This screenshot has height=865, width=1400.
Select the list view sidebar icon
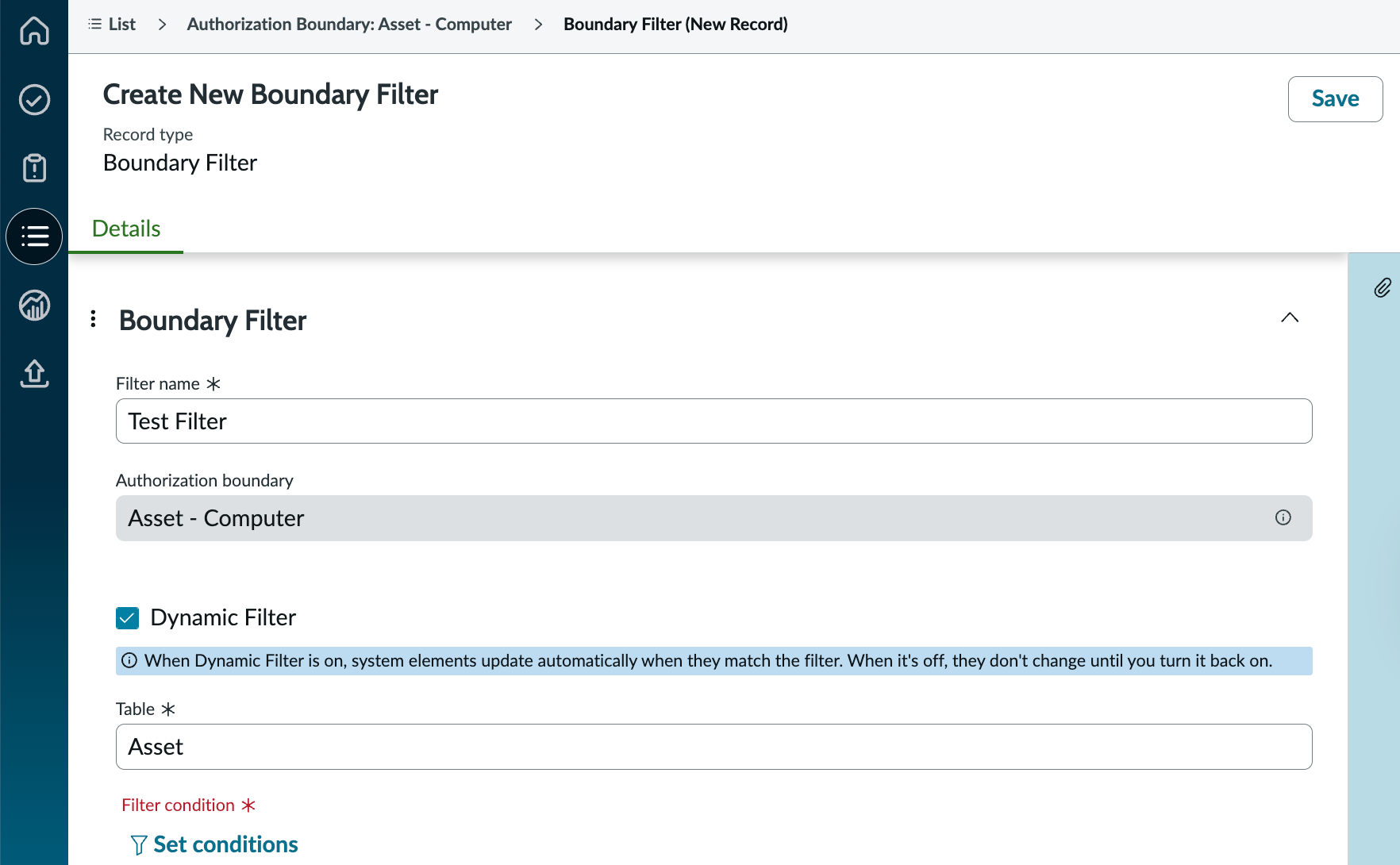34,236
